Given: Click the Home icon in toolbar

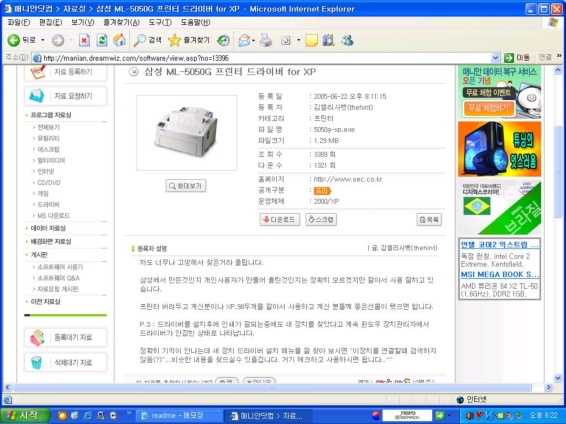Looking at the screenshot, I should (119, 40).
